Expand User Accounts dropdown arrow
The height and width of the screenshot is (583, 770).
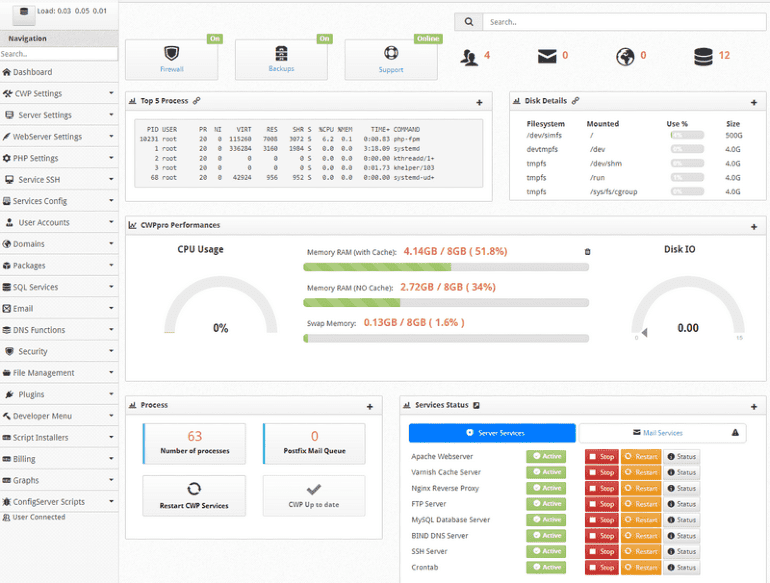coord(111,222)
